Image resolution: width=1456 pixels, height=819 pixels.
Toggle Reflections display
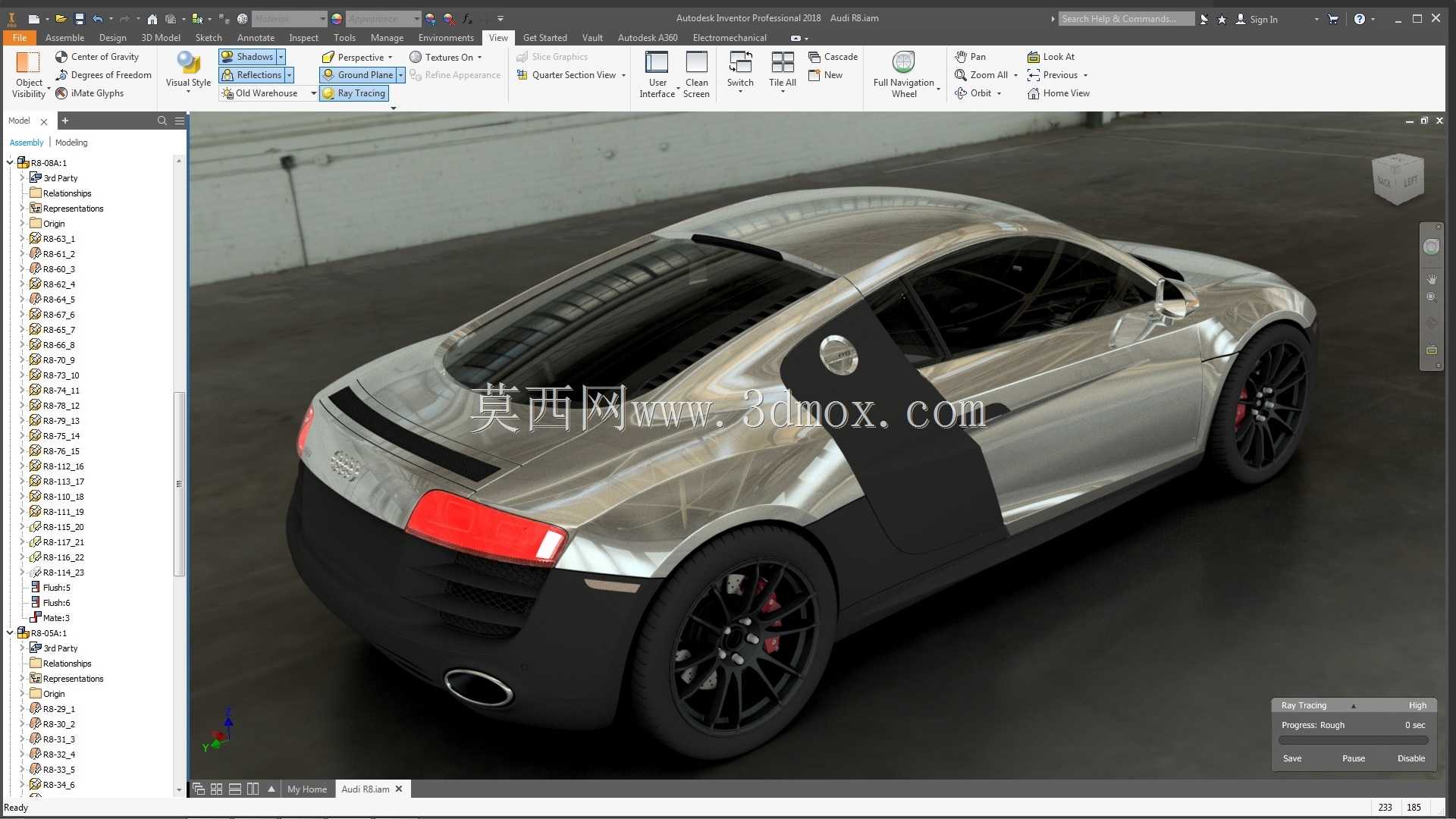251,75
